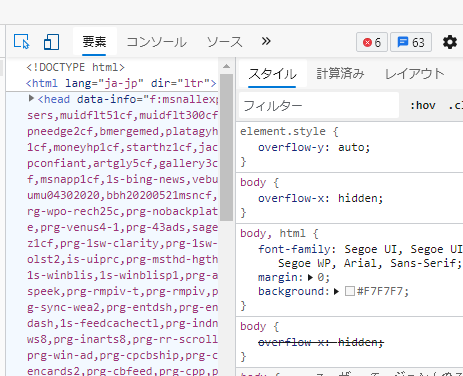Screen dimensions: 463x376
Task: Click the margin value 0
Action: click(321, 277)
